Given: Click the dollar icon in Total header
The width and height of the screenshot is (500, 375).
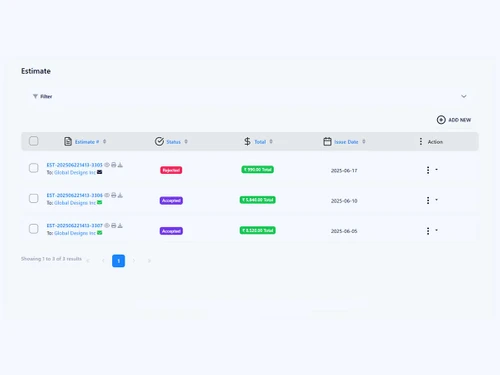Looking at the screenshot, I should pos(247,141).
